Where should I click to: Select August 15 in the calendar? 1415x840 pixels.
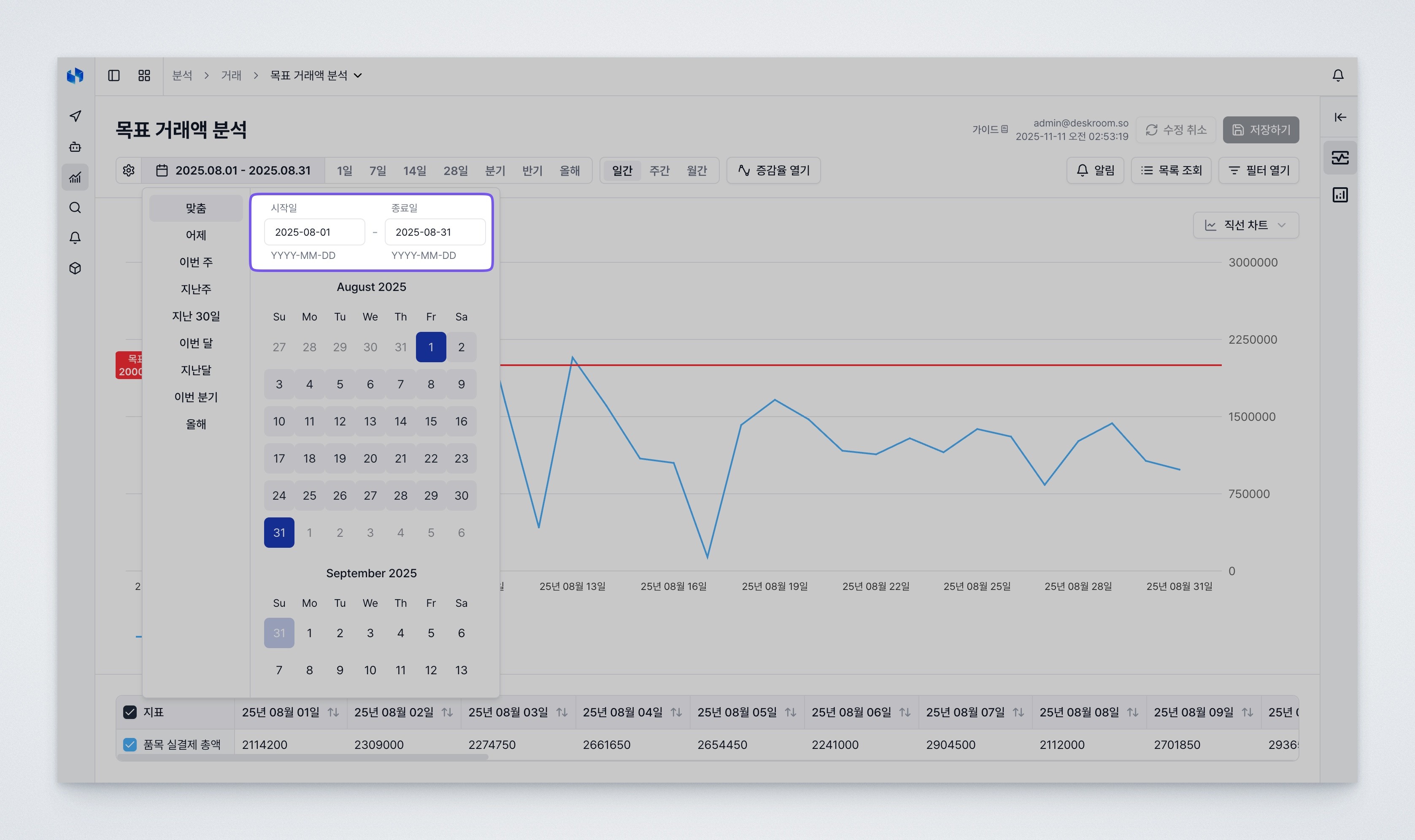point(431,421)
